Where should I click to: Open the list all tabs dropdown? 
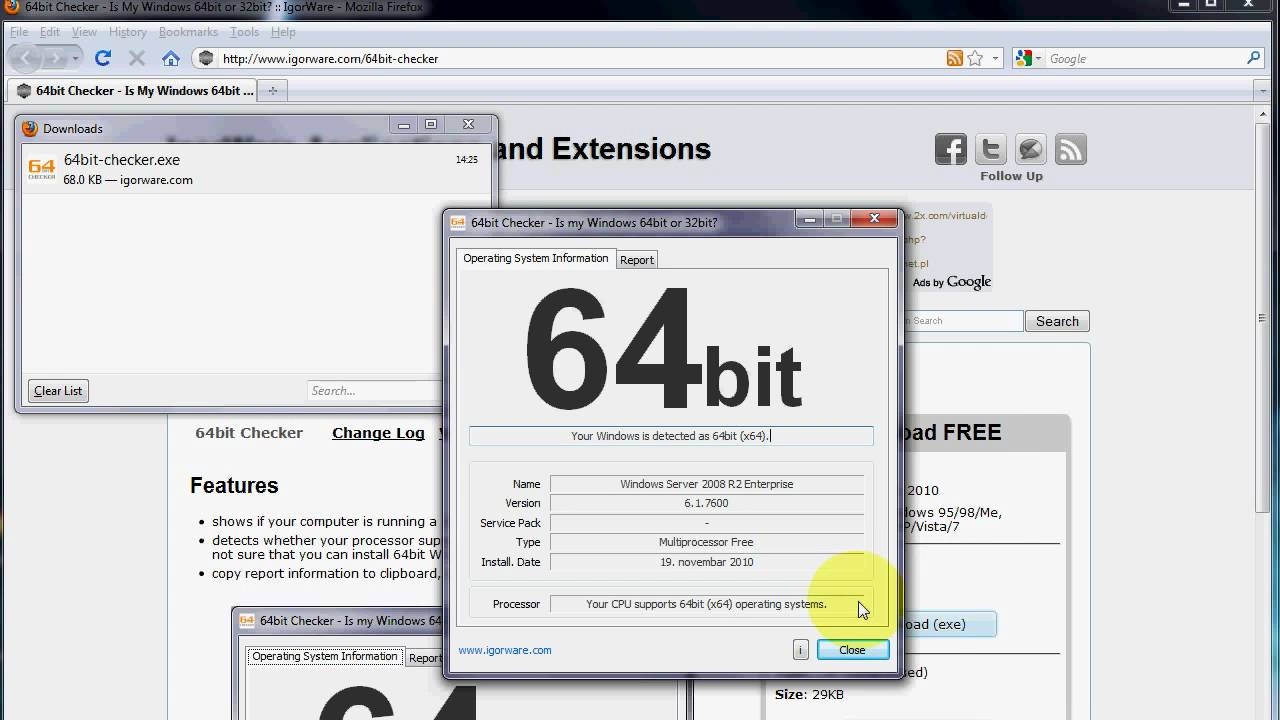pos(1263,90)
